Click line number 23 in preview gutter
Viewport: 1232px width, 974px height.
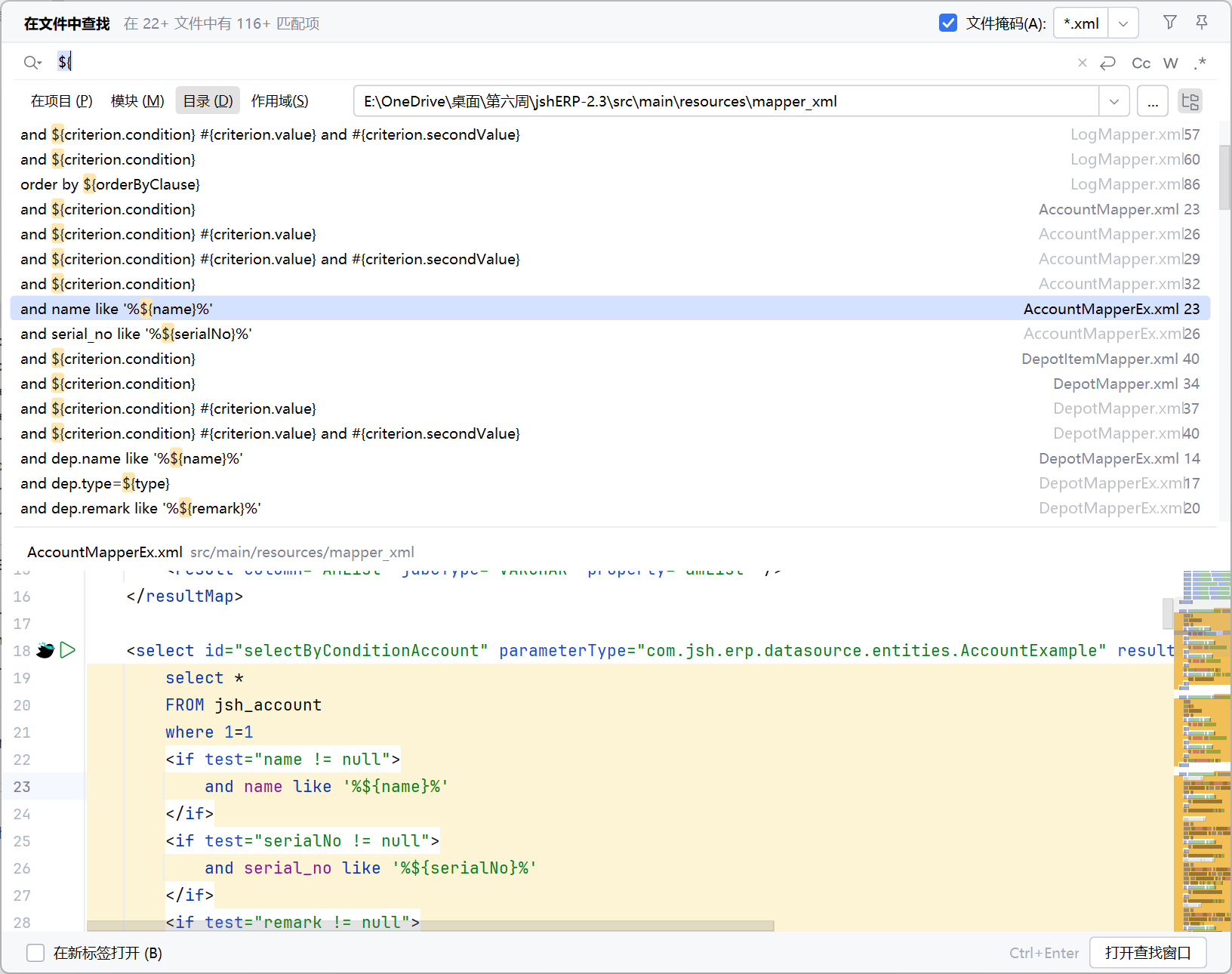[x=22, y=787]
